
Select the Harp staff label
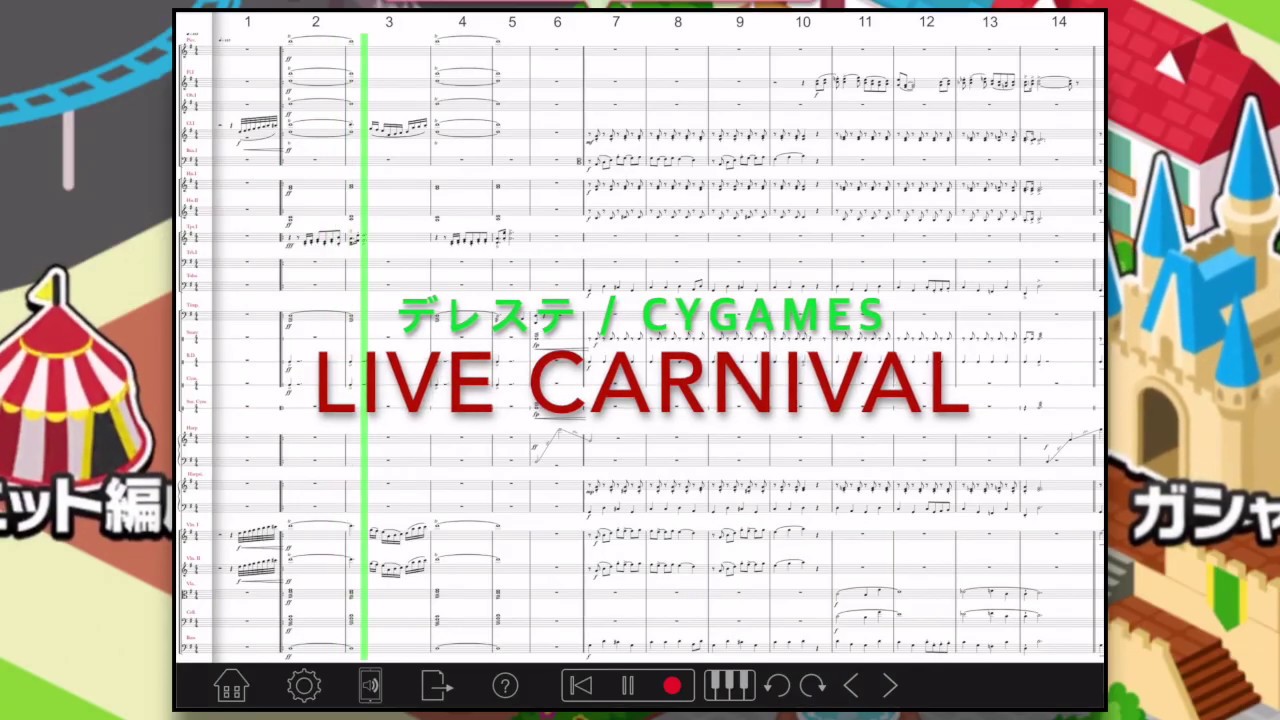pyautogui.click(x=191, y=428)
